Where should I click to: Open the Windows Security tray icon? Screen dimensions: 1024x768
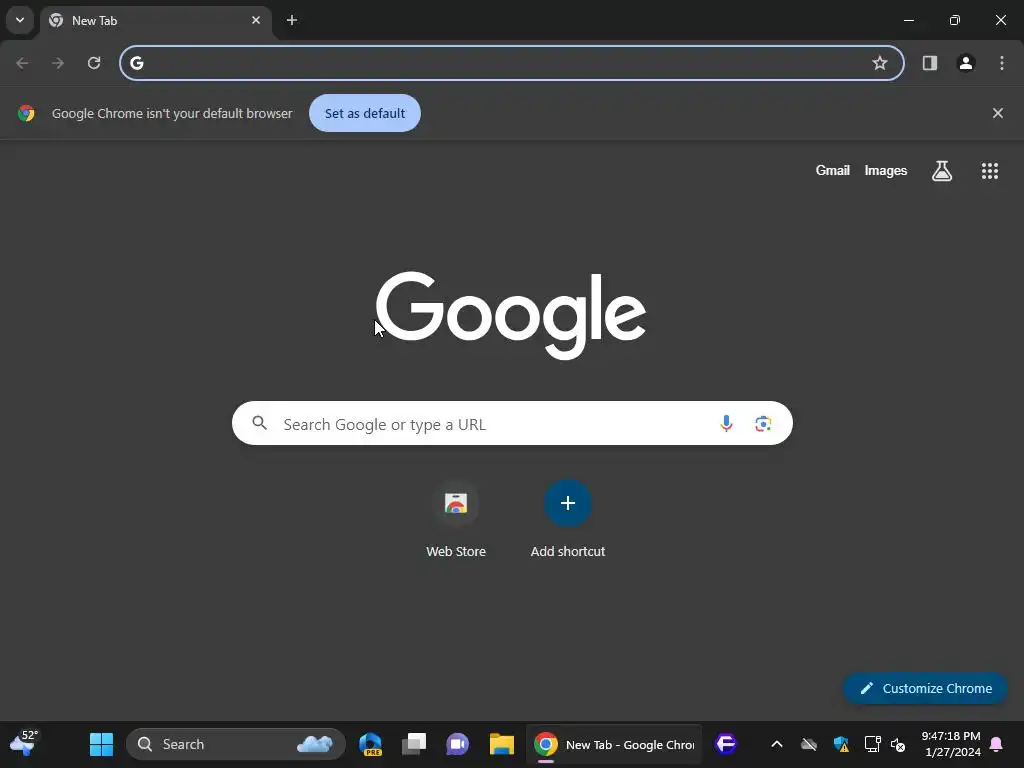pyautogui.click(x=841, y=744)
